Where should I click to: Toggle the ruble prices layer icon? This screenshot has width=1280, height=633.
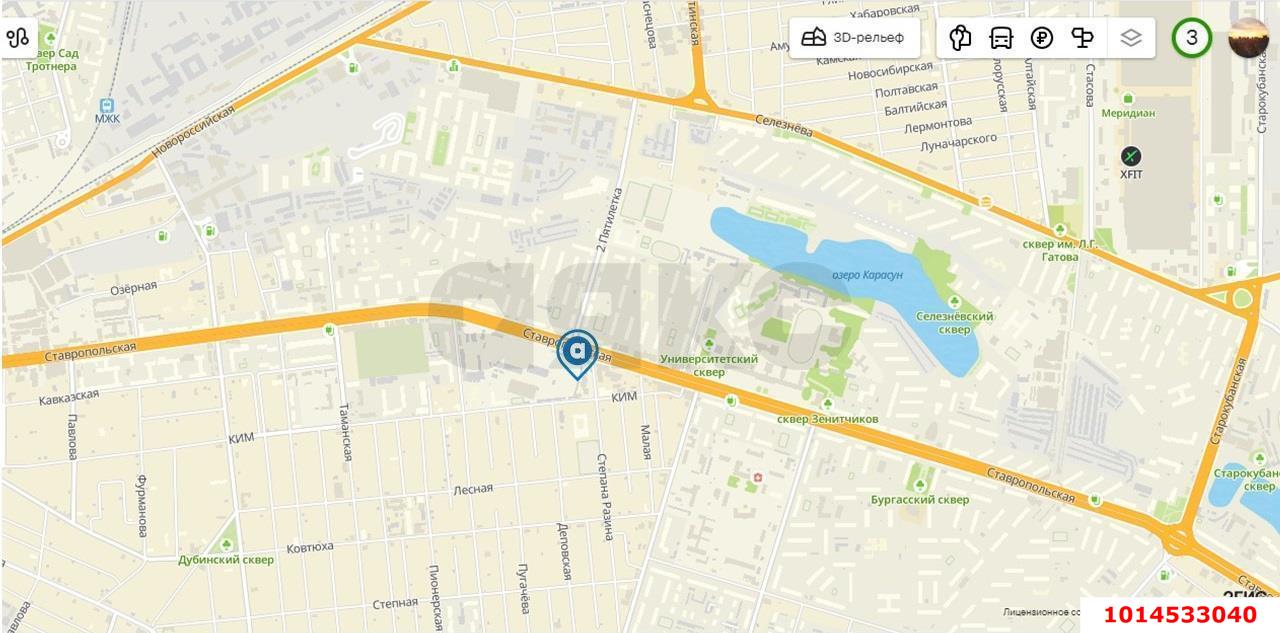1042,38
